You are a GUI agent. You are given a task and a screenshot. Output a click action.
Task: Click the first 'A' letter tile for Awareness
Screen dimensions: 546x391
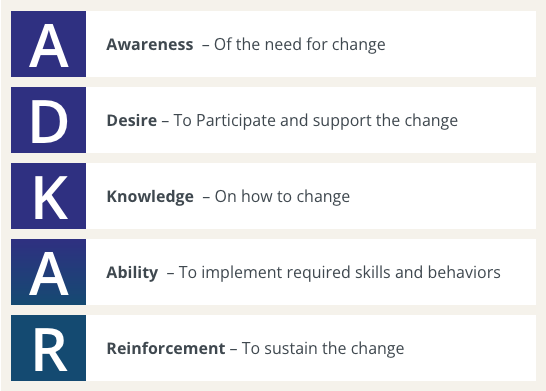click(48, 44)
